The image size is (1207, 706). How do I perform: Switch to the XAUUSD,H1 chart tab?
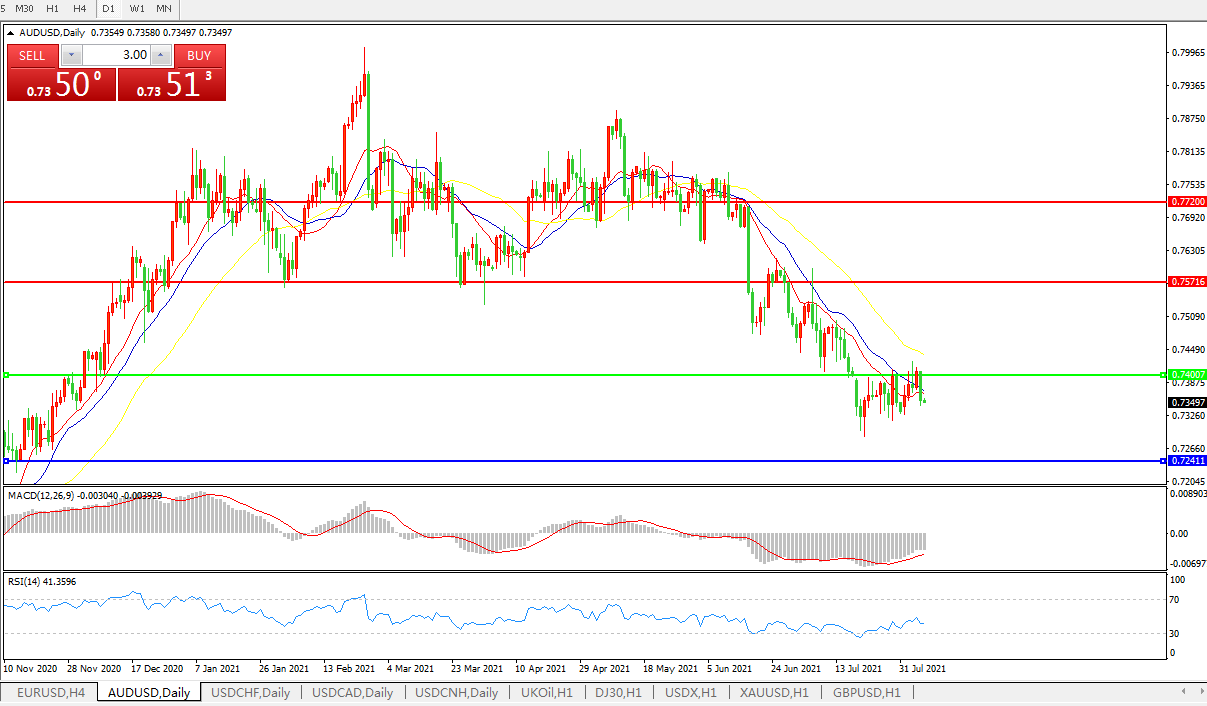point(774,692)
